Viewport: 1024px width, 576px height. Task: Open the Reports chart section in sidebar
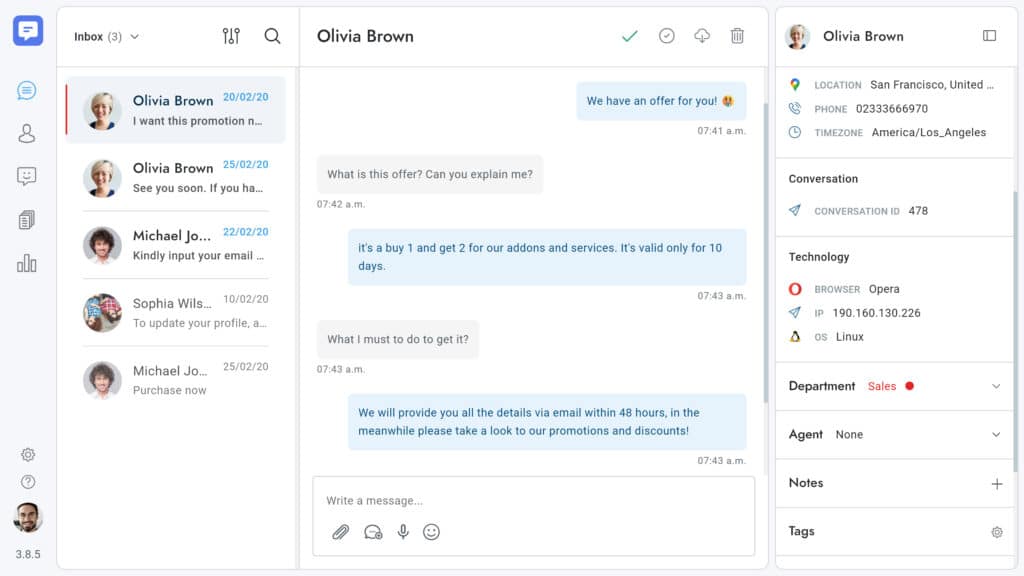(27, 263)
